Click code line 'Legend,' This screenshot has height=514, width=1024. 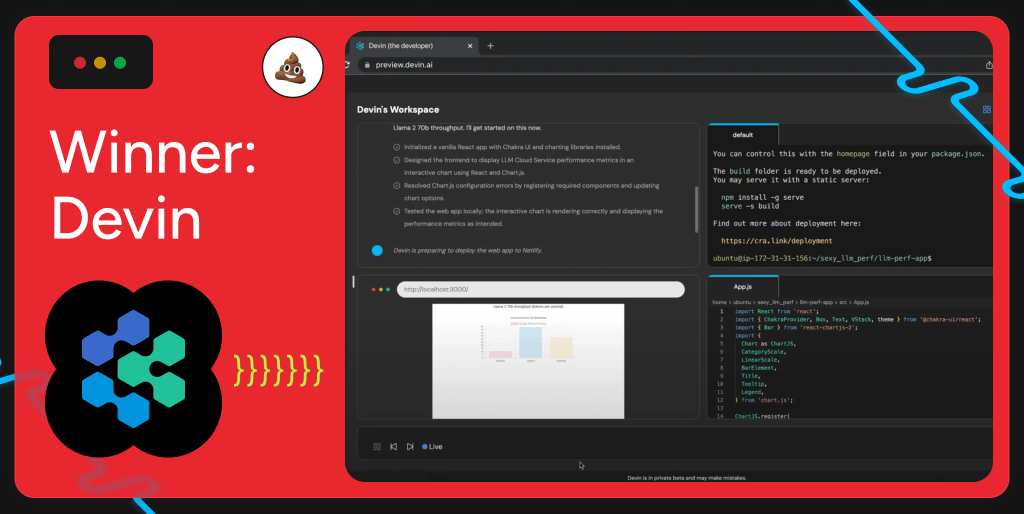pos(752,392)
